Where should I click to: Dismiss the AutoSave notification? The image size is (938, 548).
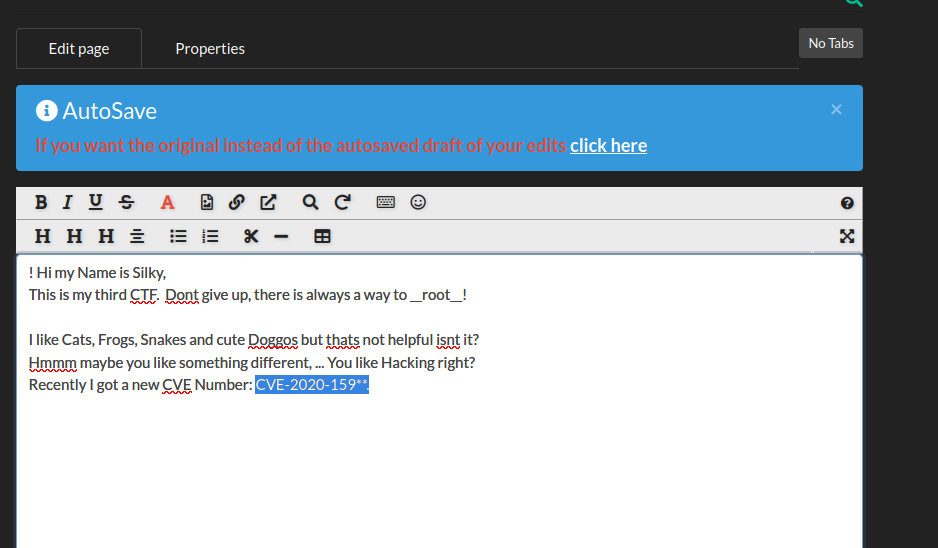click(836, 109)
